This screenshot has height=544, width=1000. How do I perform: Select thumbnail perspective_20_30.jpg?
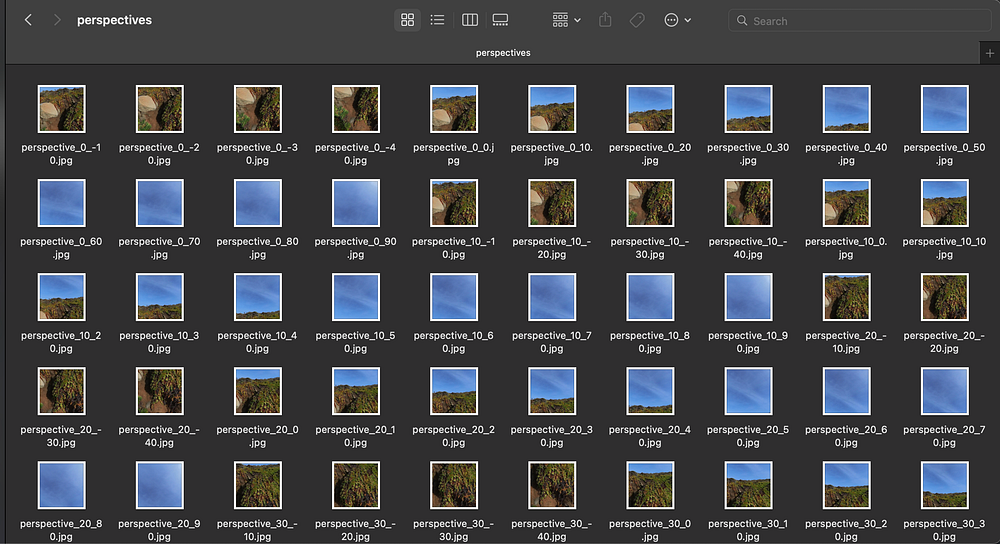click(552, 391)
